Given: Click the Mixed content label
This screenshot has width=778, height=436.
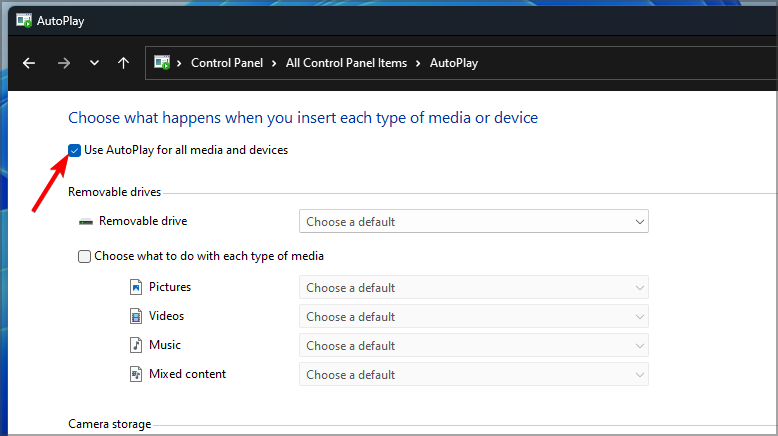Looking at the screenshot, I should (x=188, y=374).
